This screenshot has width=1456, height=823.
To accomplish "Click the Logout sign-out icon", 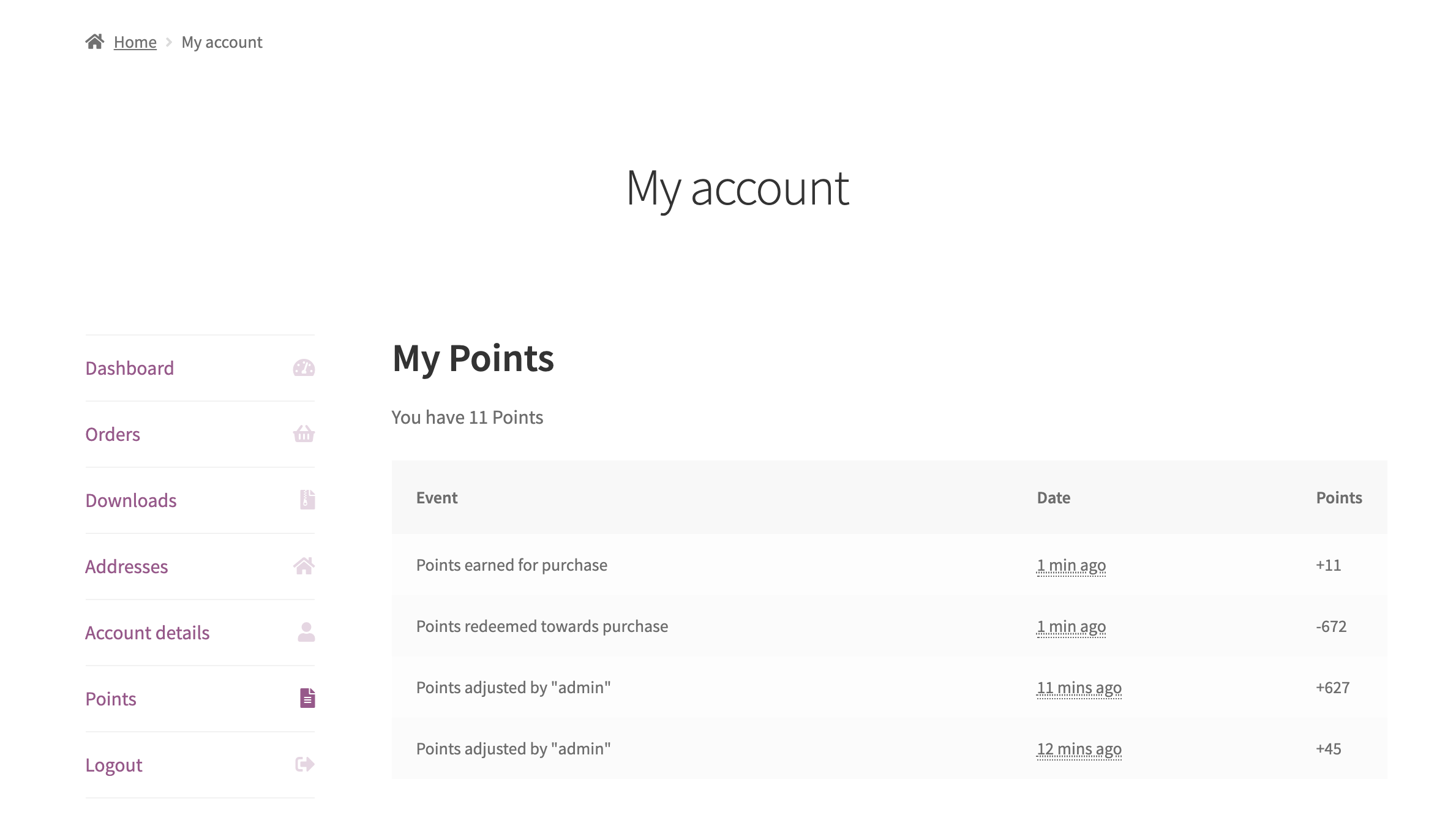I will pos(304,764).
